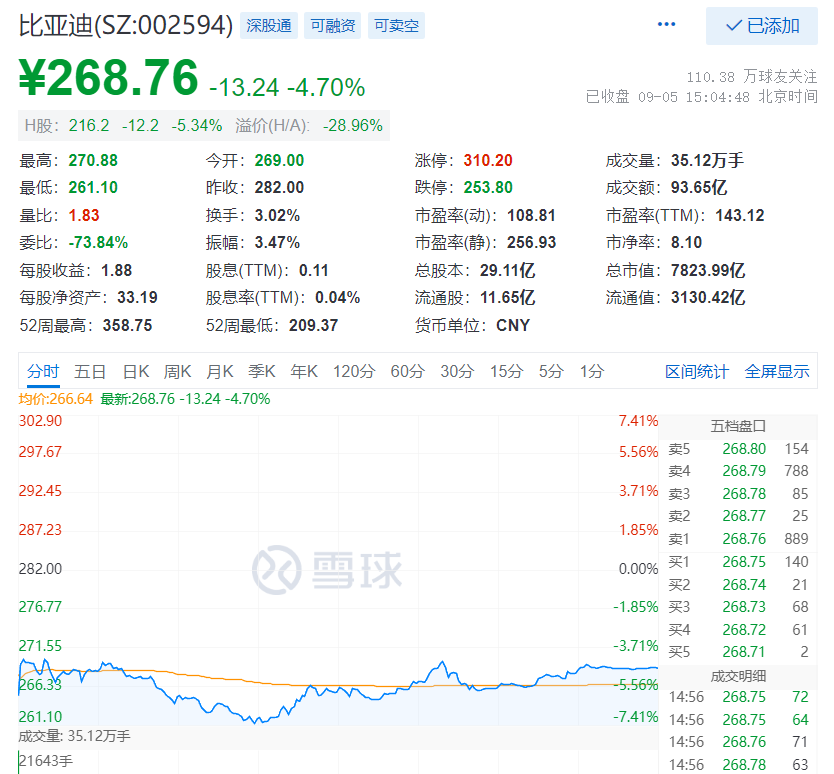This screenshot has width=834, height=774.
Task: Open the 月K chart tab
Action: (220, 371)
